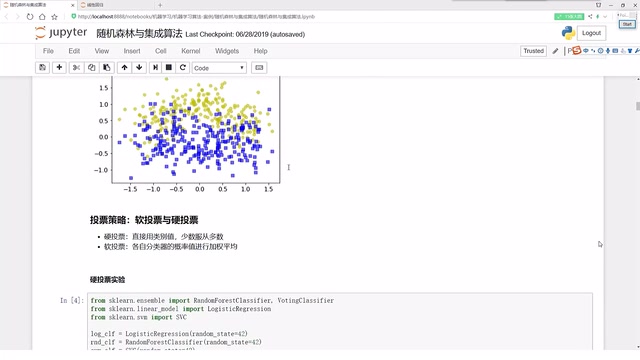Click the browser address bar URL
640x360 pixels.
196,17
